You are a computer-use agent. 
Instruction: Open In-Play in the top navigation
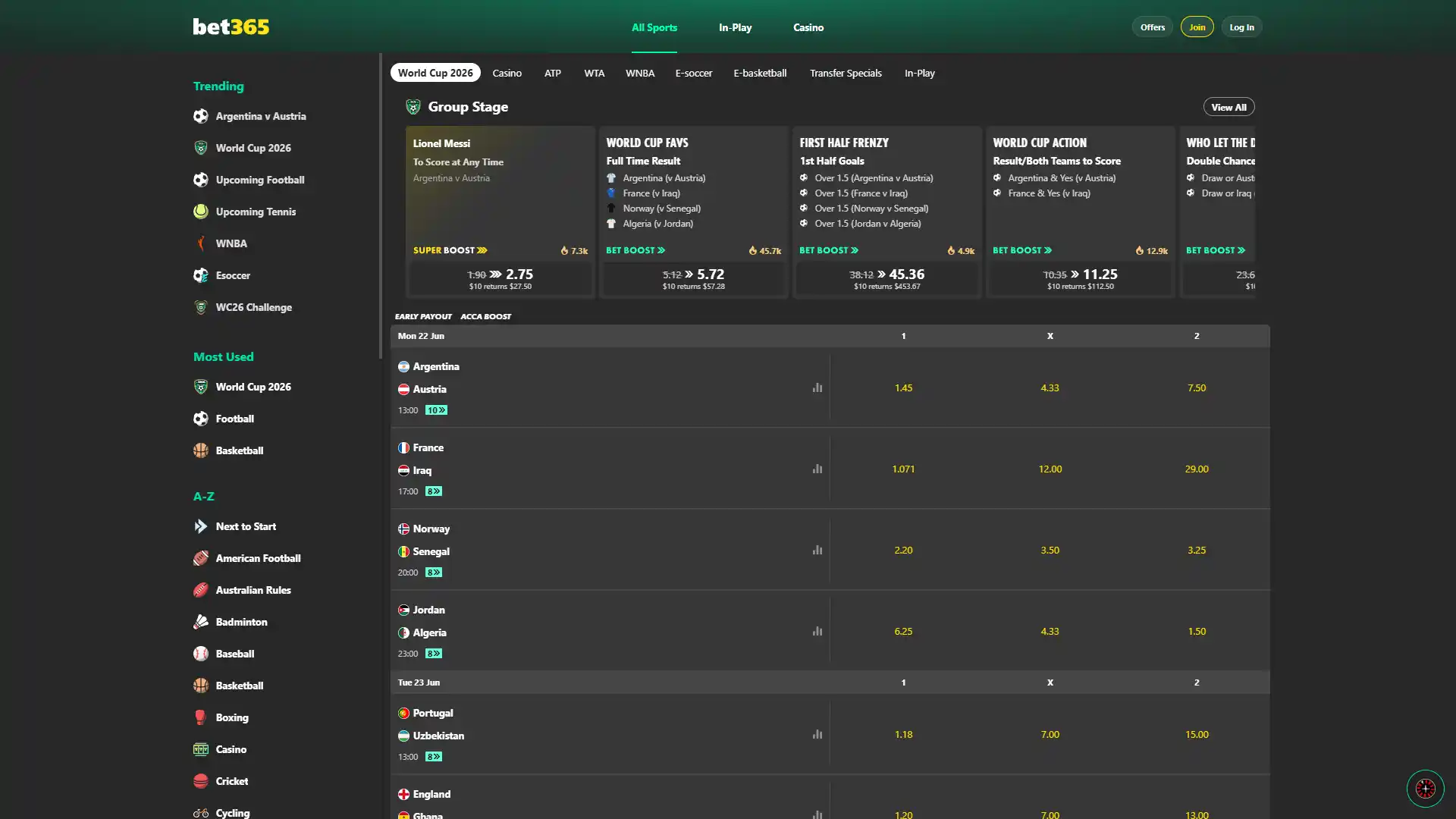[x=735, y=27]
